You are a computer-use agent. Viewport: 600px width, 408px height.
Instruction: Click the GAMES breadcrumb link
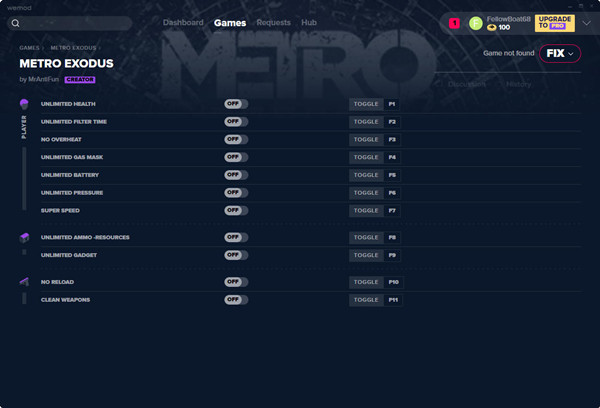point(29,47)
